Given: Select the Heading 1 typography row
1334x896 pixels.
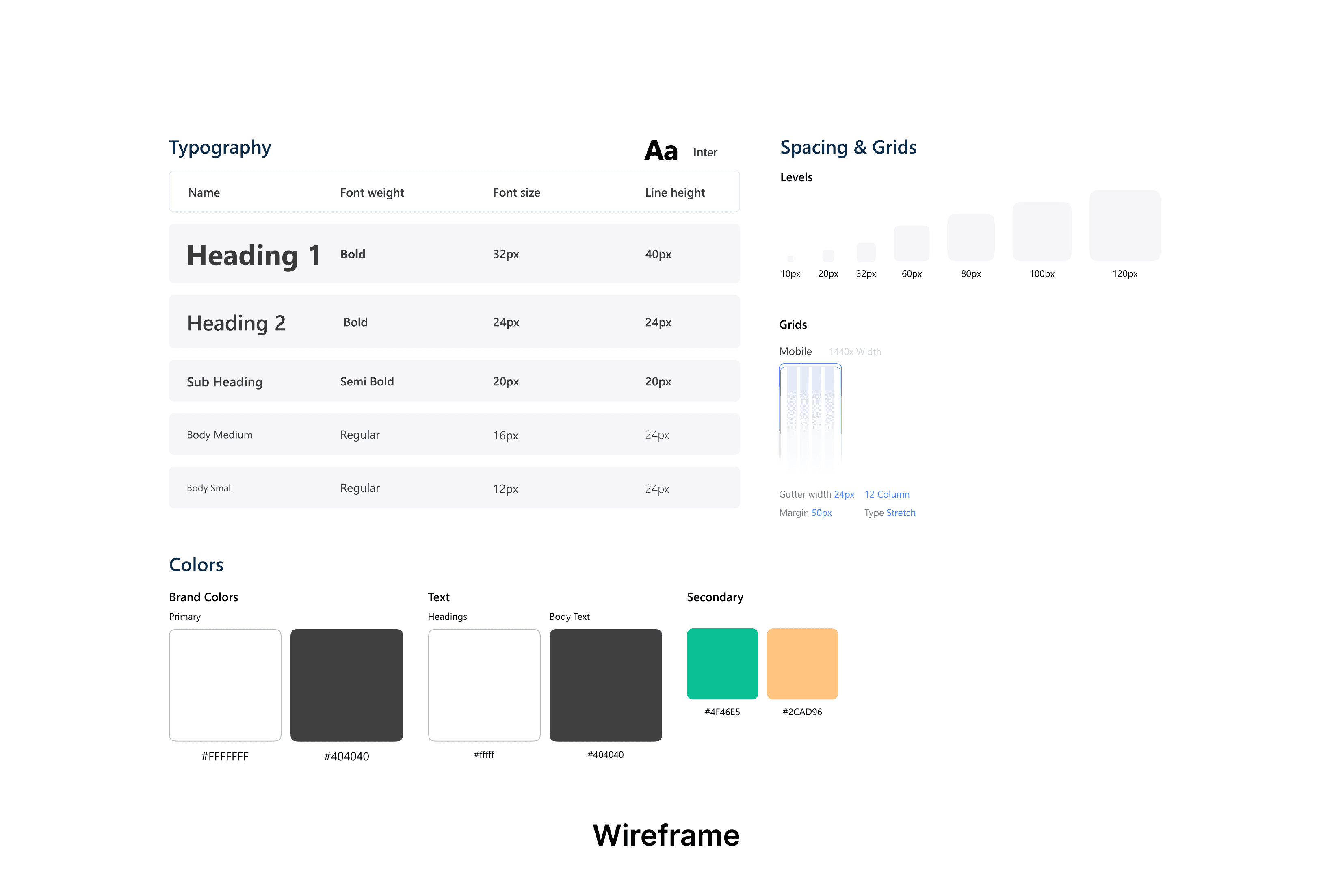Looking at the screenshot, I should 454,254.
